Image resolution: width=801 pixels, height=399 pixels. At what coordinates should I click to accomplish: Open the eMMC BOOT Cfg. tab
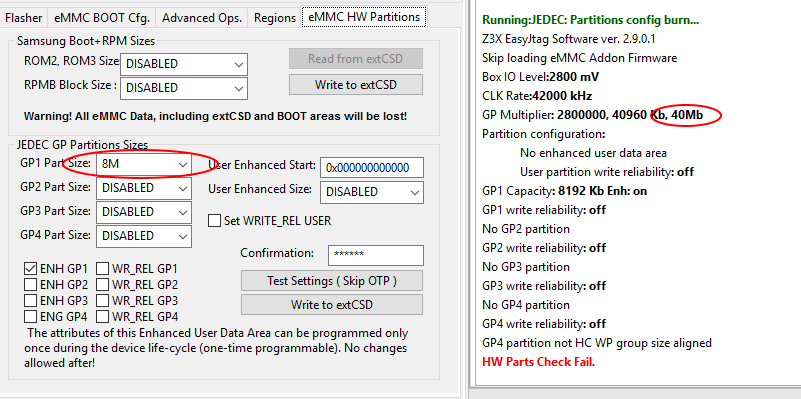[x=102, y=17]
